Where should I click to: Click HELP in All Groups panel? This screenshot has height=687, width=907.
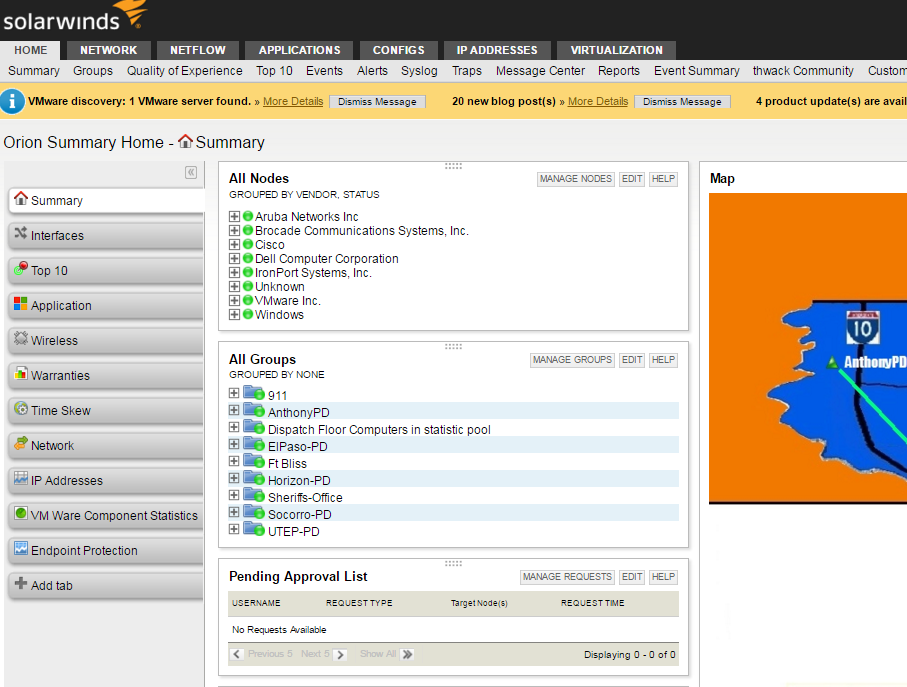pos(663,360)
